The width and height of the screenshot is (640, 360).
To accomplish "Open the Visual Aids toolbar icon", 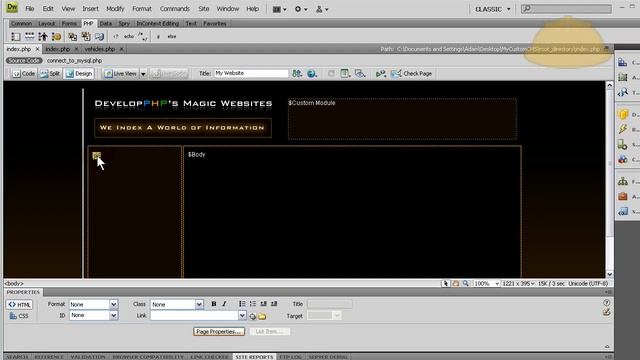I will click(x=360, y=73).
